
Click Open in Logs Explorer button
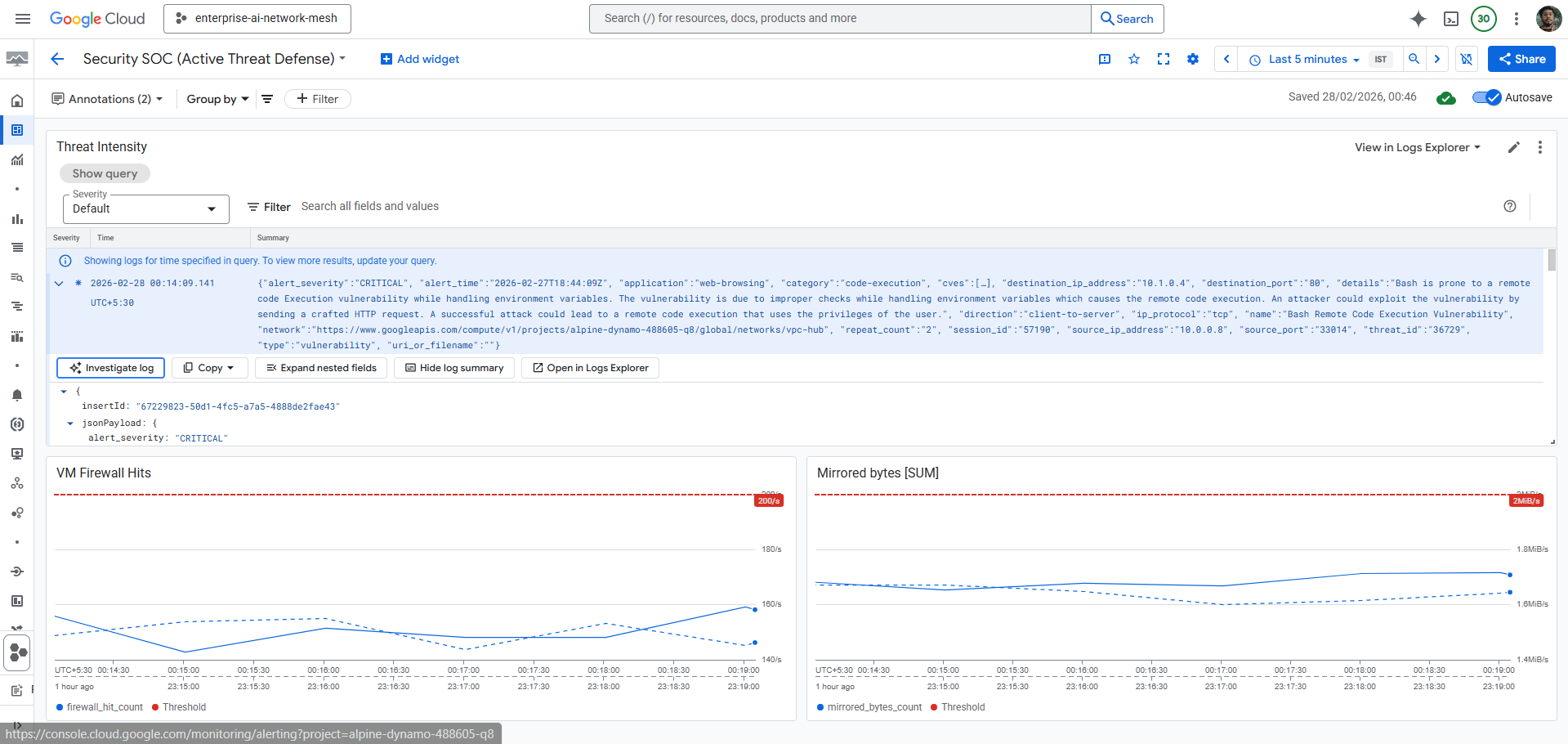pos(590,368)
